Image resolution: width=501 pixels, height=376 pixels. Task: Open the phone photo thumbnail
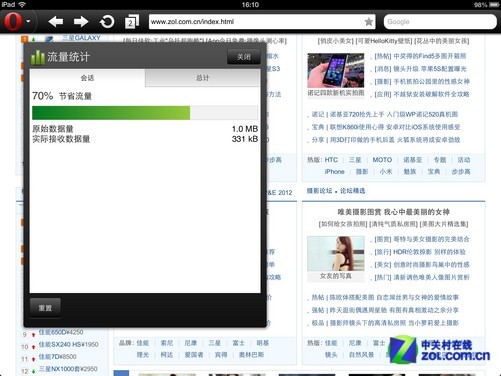(336, 70)
